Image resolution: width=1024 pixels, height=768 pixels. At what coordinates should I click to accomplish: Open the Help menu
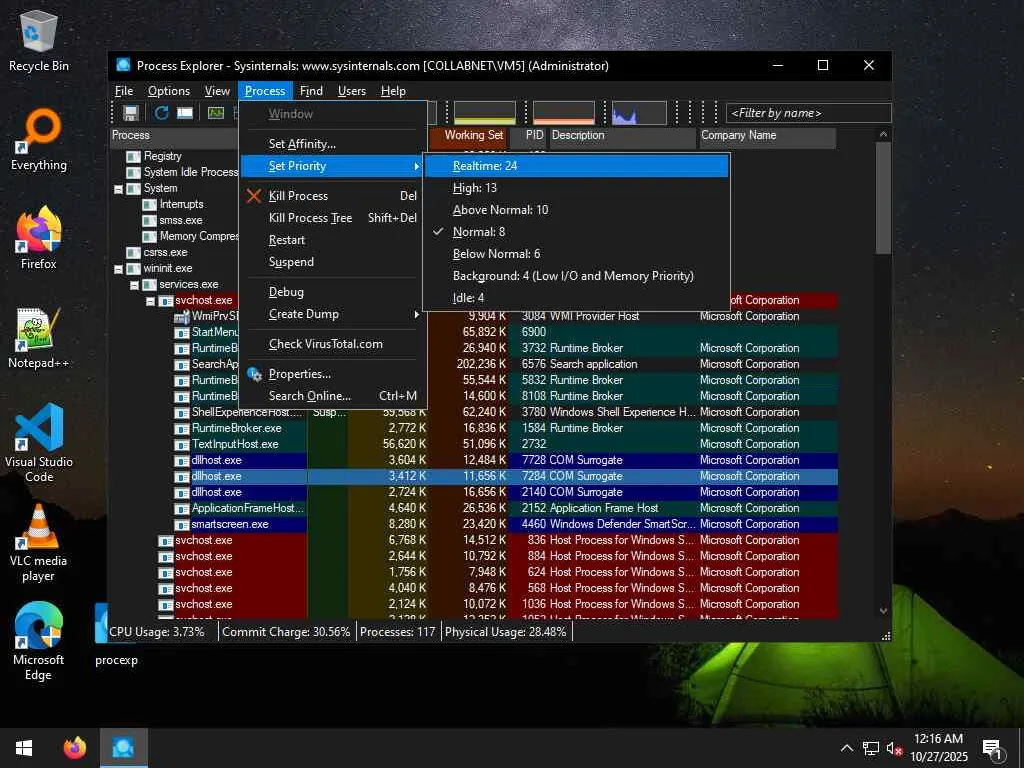393,91
